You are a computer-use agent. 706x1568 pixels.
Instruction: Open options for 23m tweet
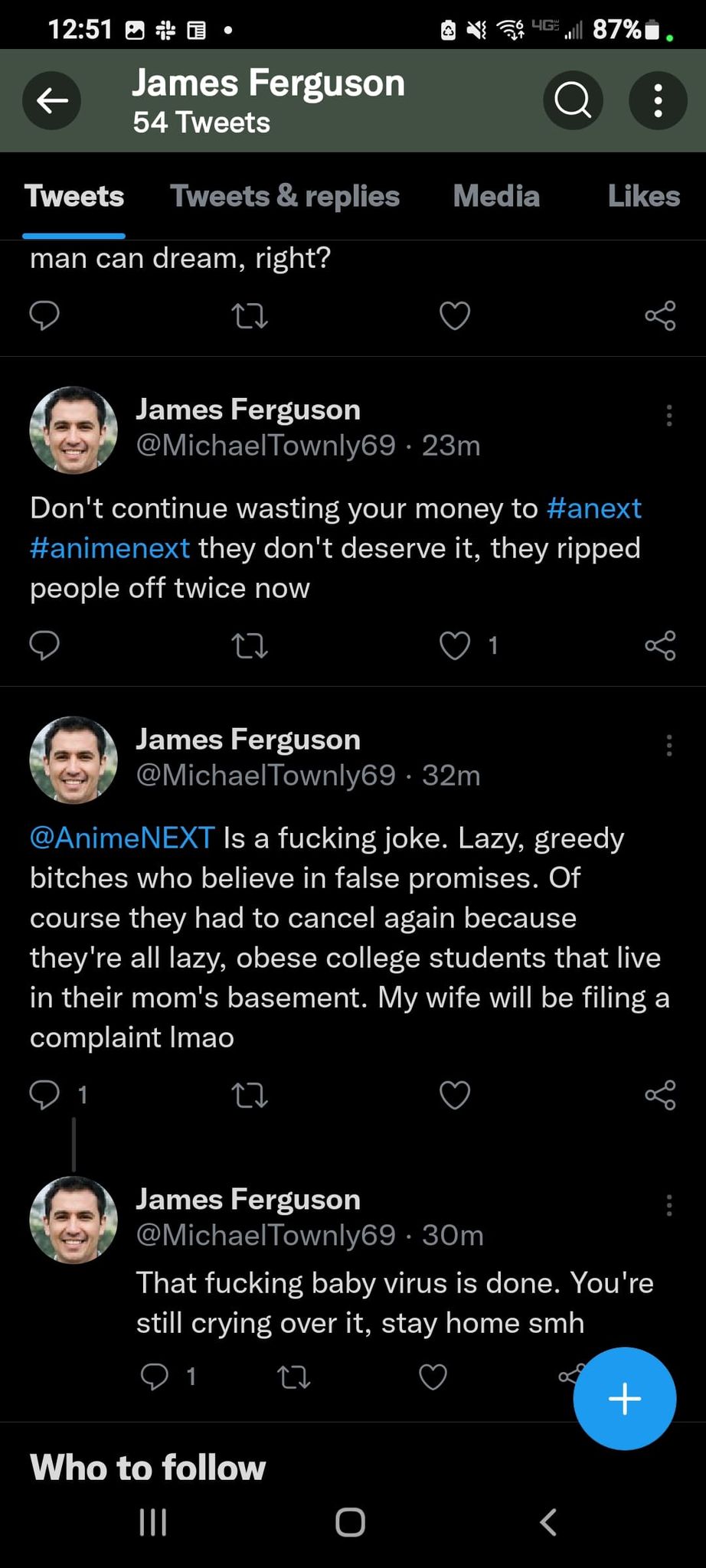tap(668, 416)
